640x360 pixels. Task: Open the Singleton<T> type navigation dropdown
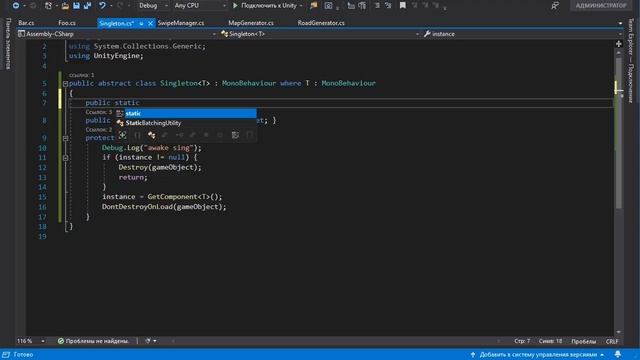(x=319, y=34)
